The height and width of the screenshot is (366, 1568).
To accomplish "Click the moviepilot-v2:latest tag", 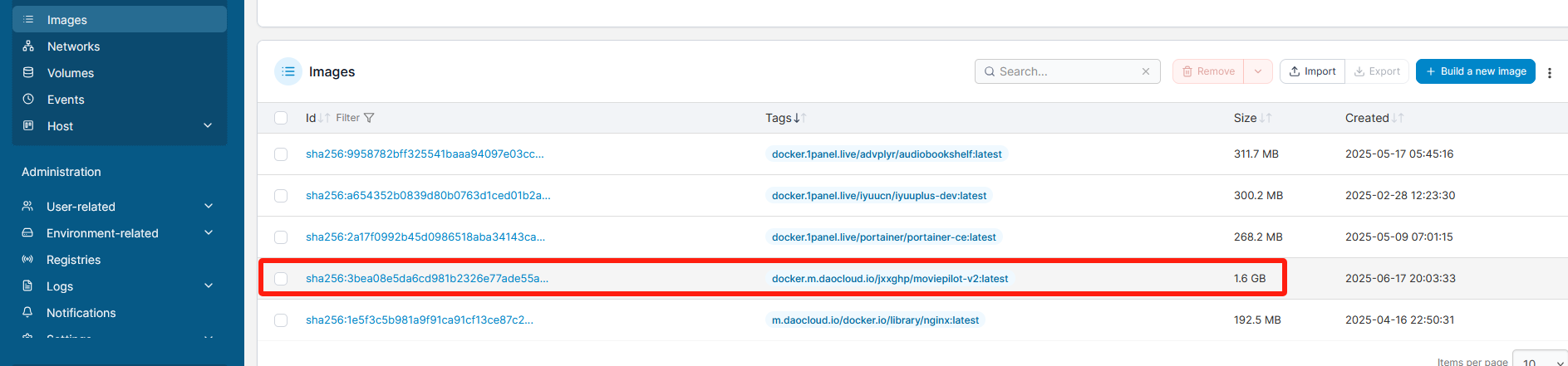I will click(890, 278).
